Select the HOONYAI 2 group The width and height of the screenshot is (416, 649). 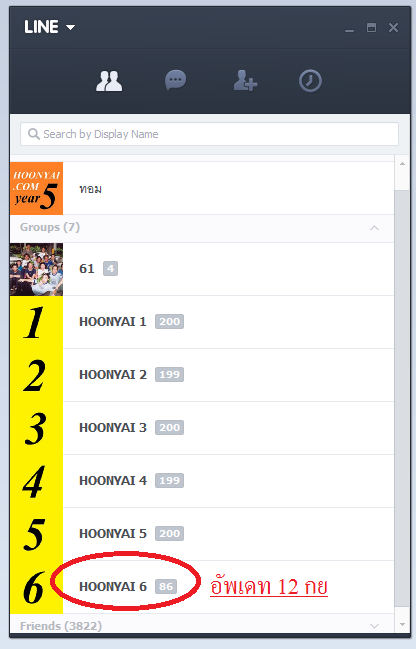pos(202,375)
